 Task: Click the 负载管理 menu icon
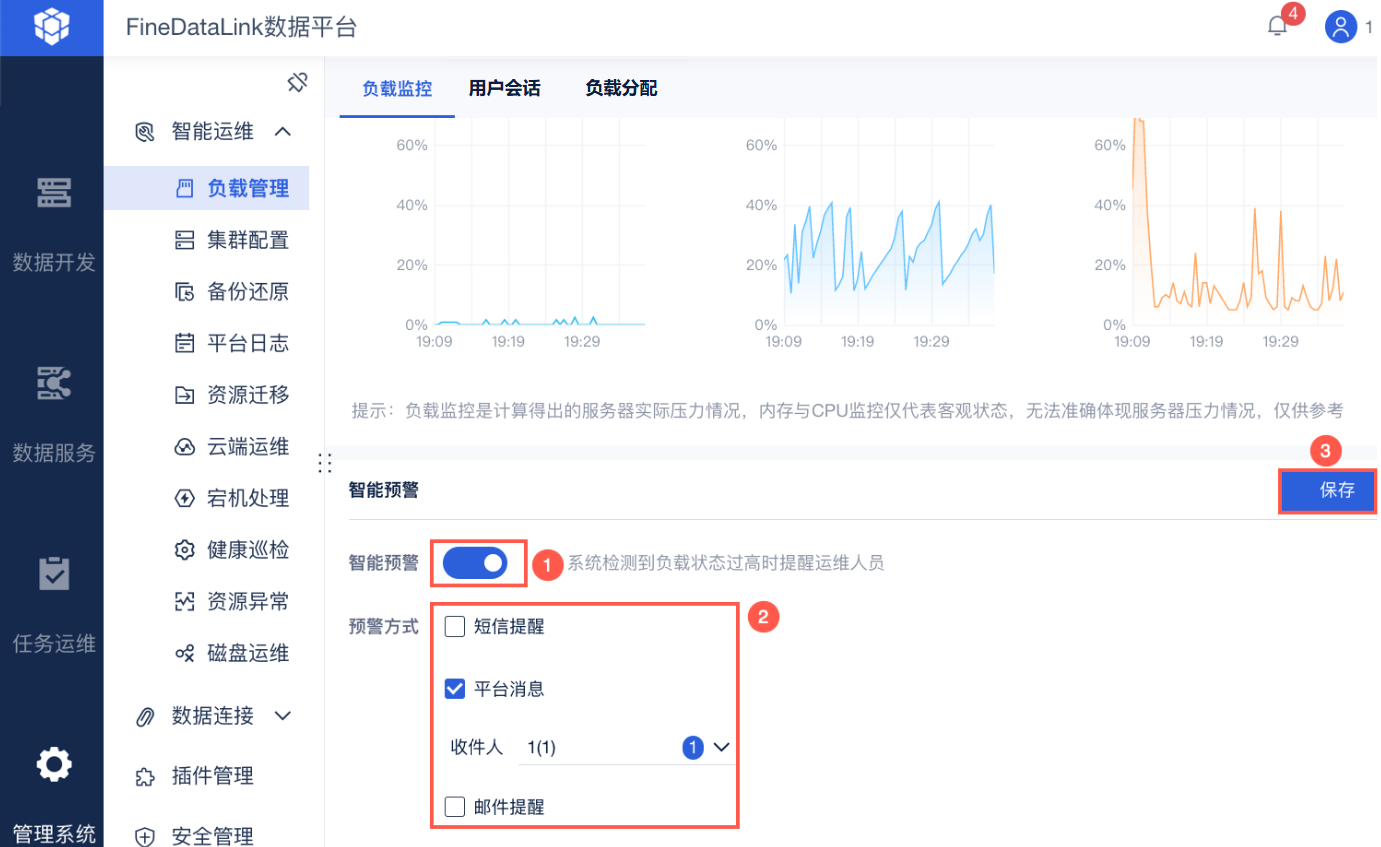(x=184, y=188)
